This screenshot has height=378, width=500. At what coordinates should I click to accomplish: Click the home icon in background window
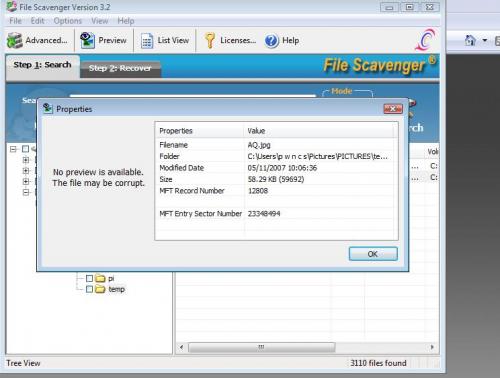[470, 41]
